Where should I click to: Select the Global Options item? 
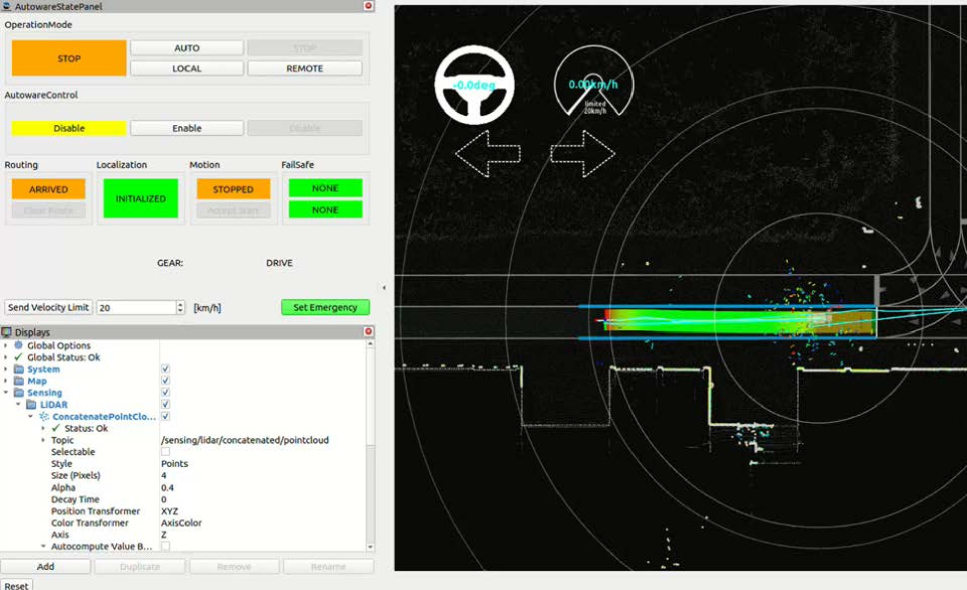click(58, 346)
